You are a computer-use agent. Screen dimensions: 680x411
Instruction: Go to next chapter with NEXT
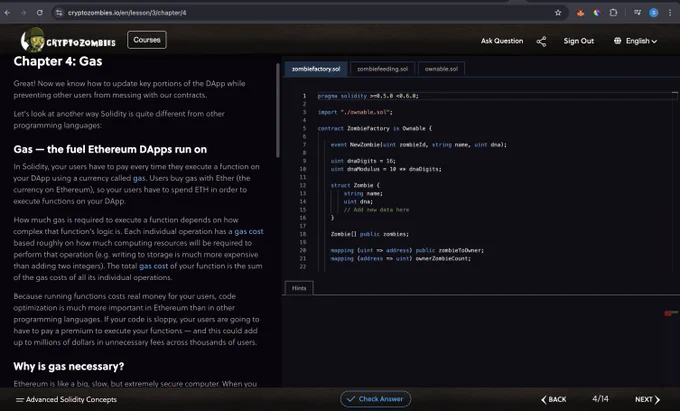pyautogui.click(x=647, y=399)
